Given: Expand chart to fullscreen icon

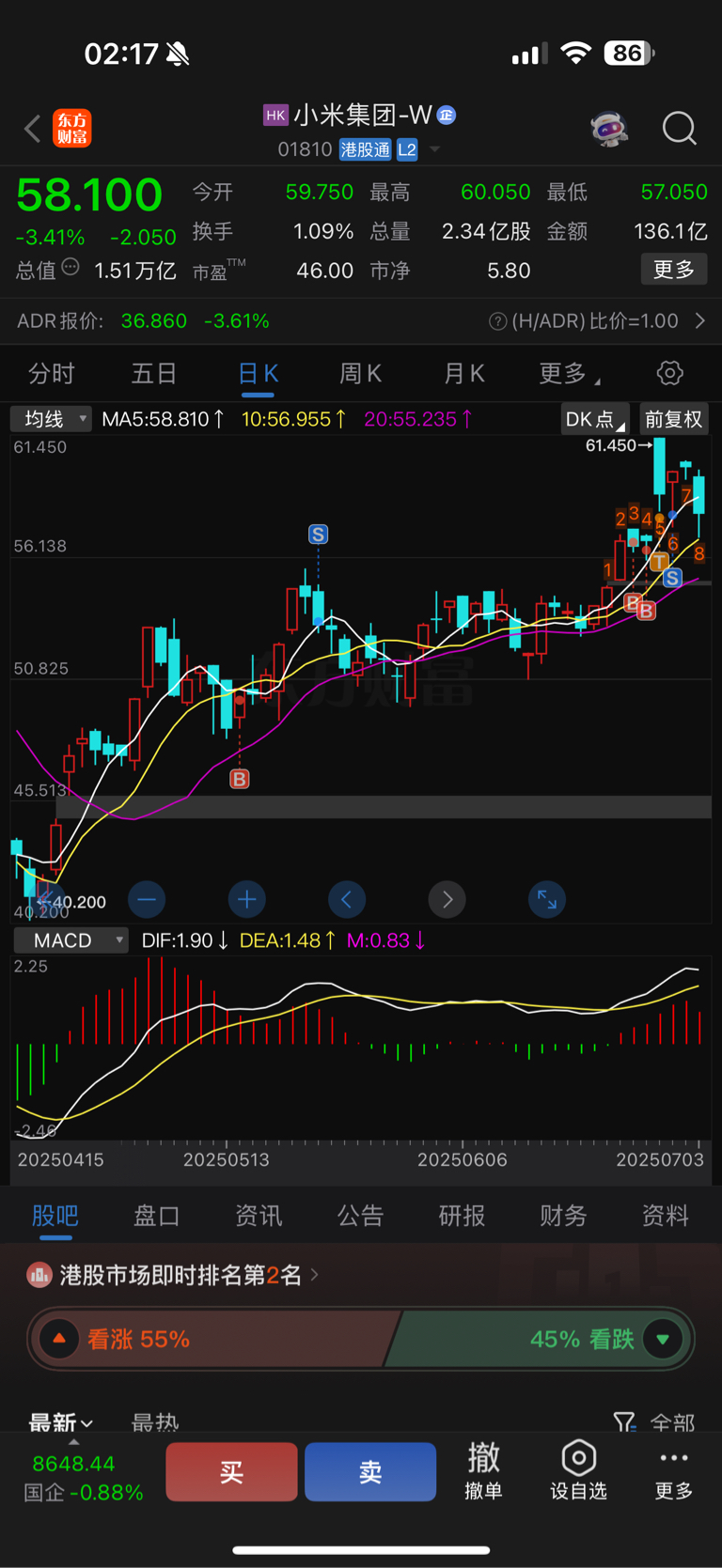Looking at the screenshot, I should pos(547,900).
